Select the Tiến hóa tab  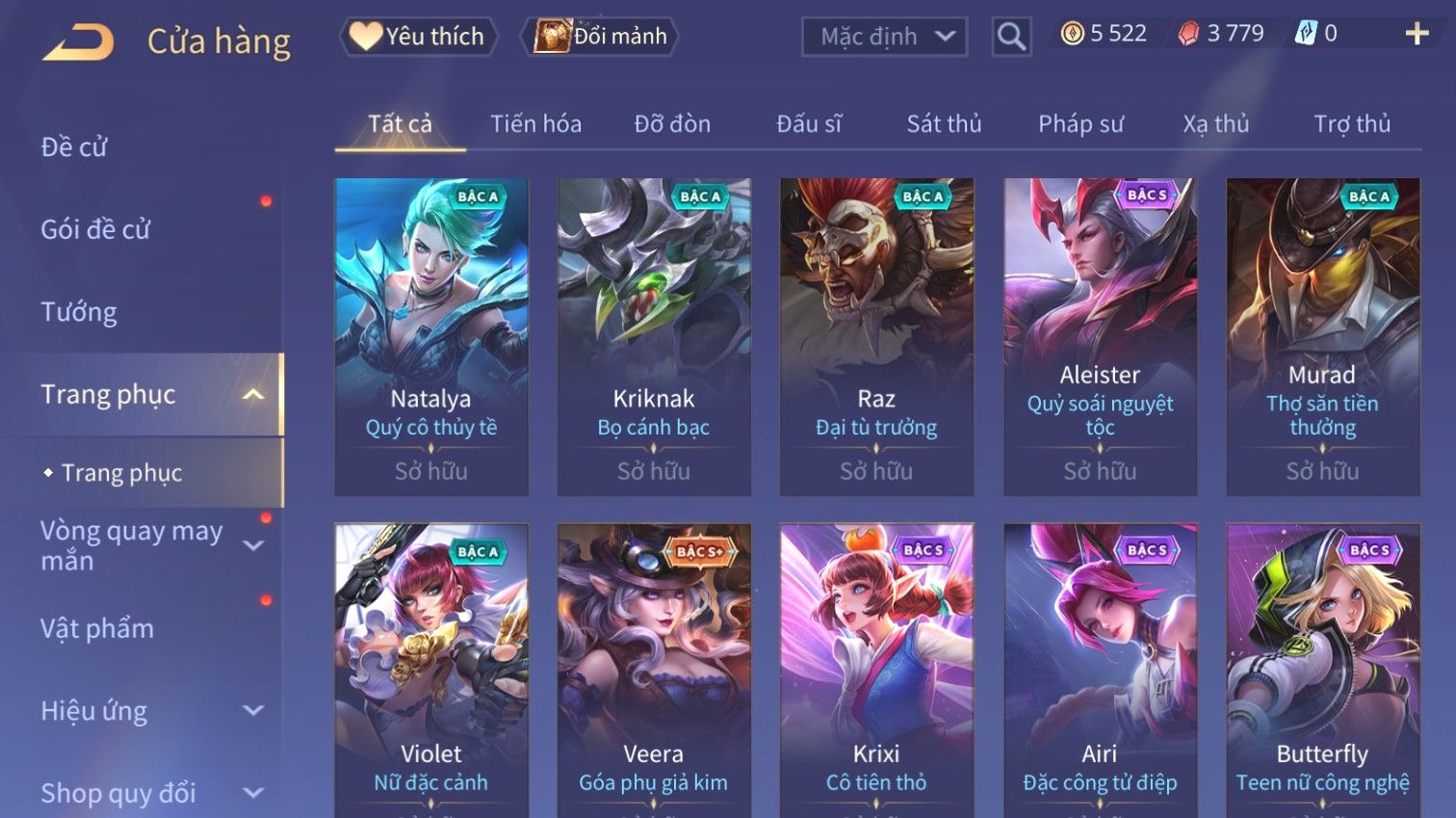coord(535,124)
